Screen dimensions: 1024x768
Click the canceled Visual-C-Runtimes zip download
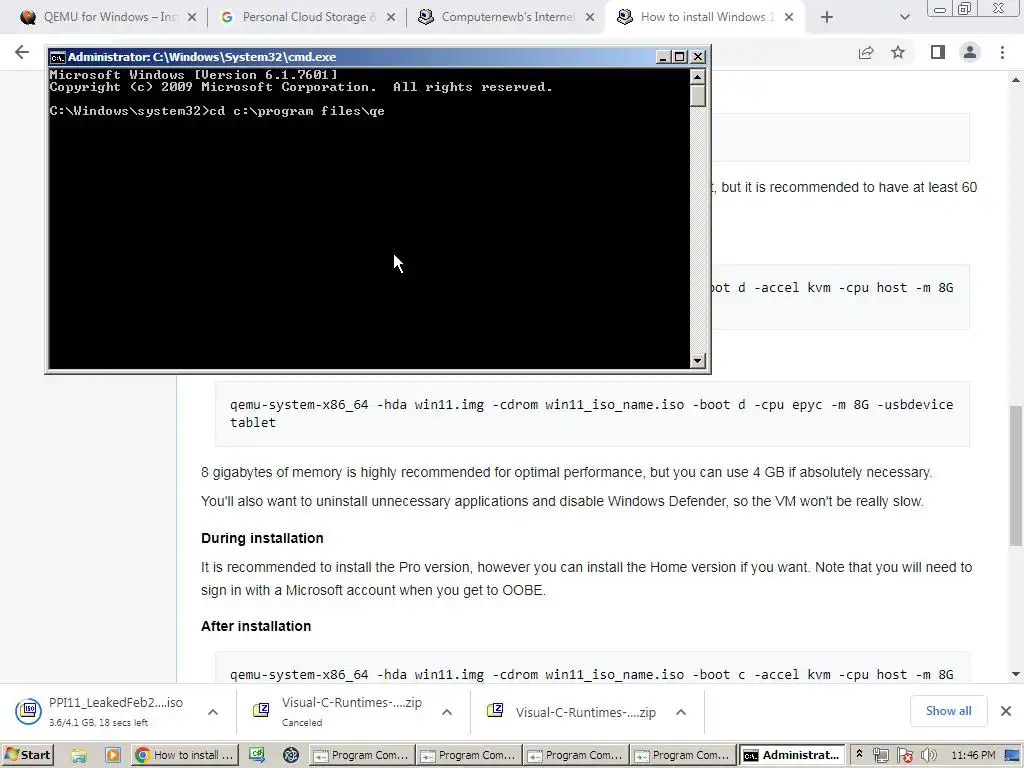338,711
